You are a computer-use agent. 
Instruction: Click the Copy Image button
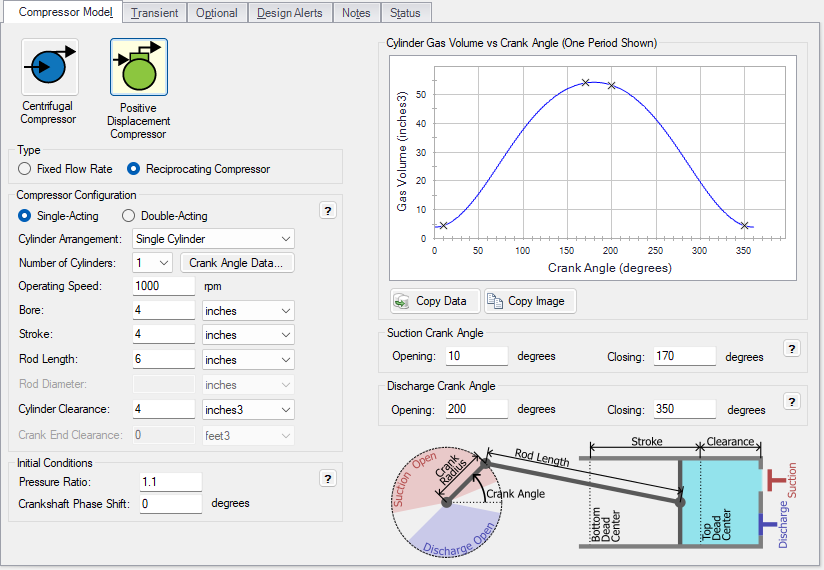click(530, 301)
